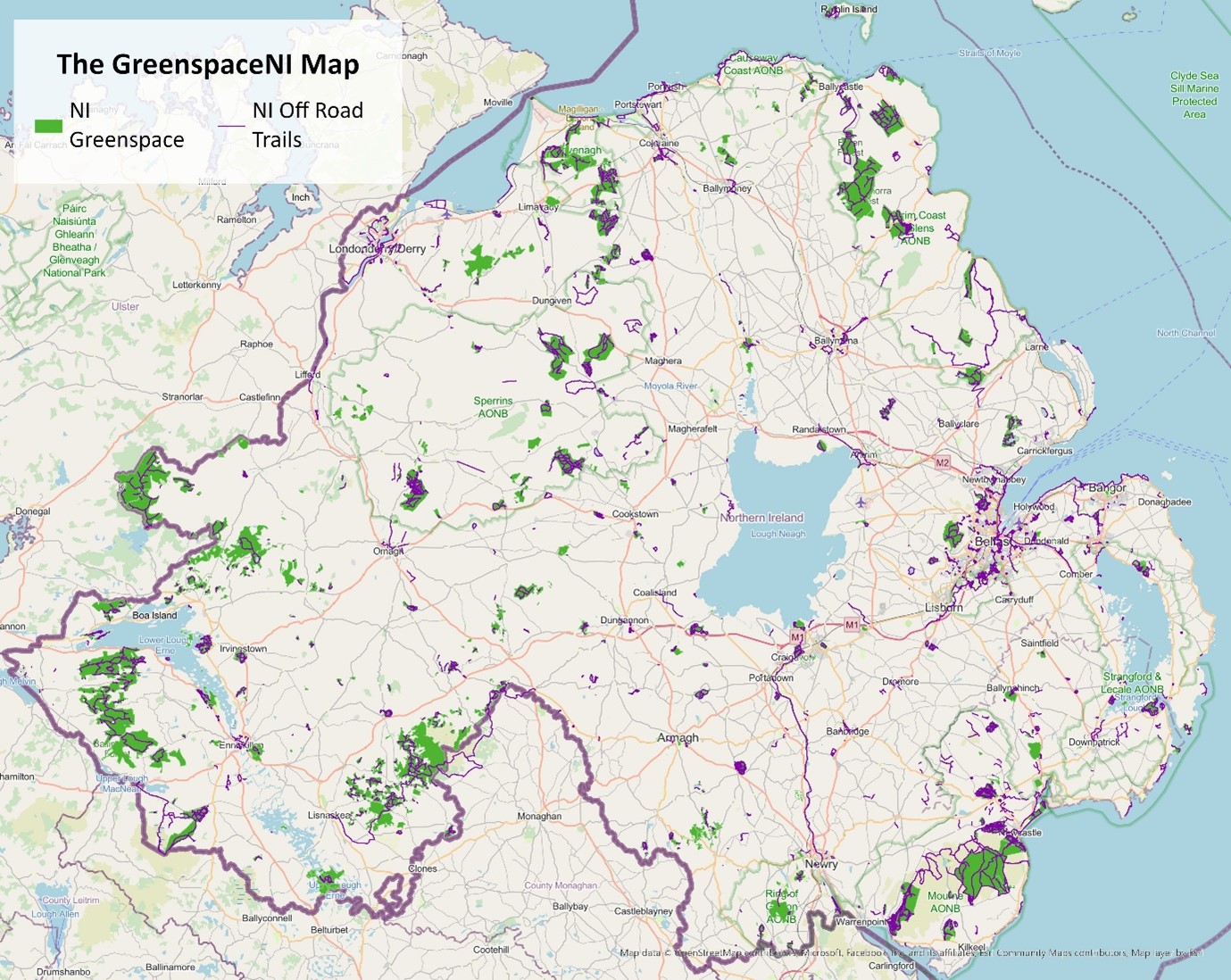
Task: Click the Armagh city label
Action: (x=678, y=738)
